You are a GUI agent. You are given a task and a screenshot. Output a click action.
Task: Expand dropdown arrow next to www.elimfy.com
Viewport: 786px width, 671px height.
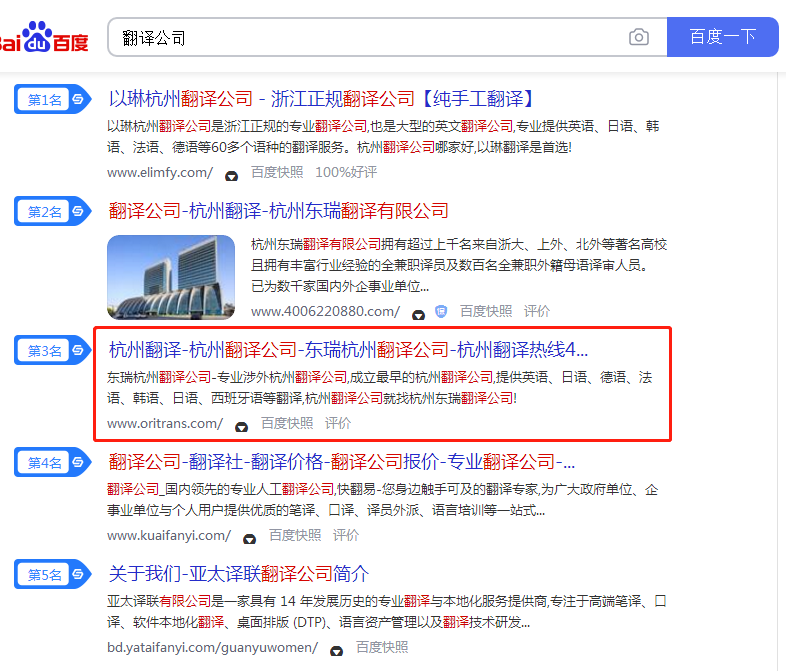coord(232,175)
